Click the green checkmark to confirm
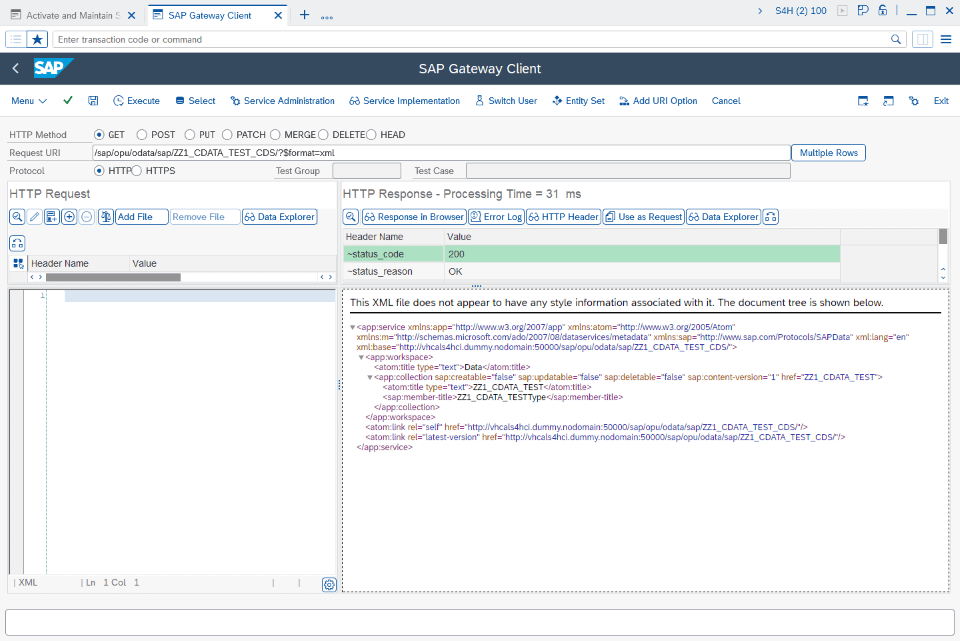The height and width of the screenshot is (641, 960). [66, 101]
